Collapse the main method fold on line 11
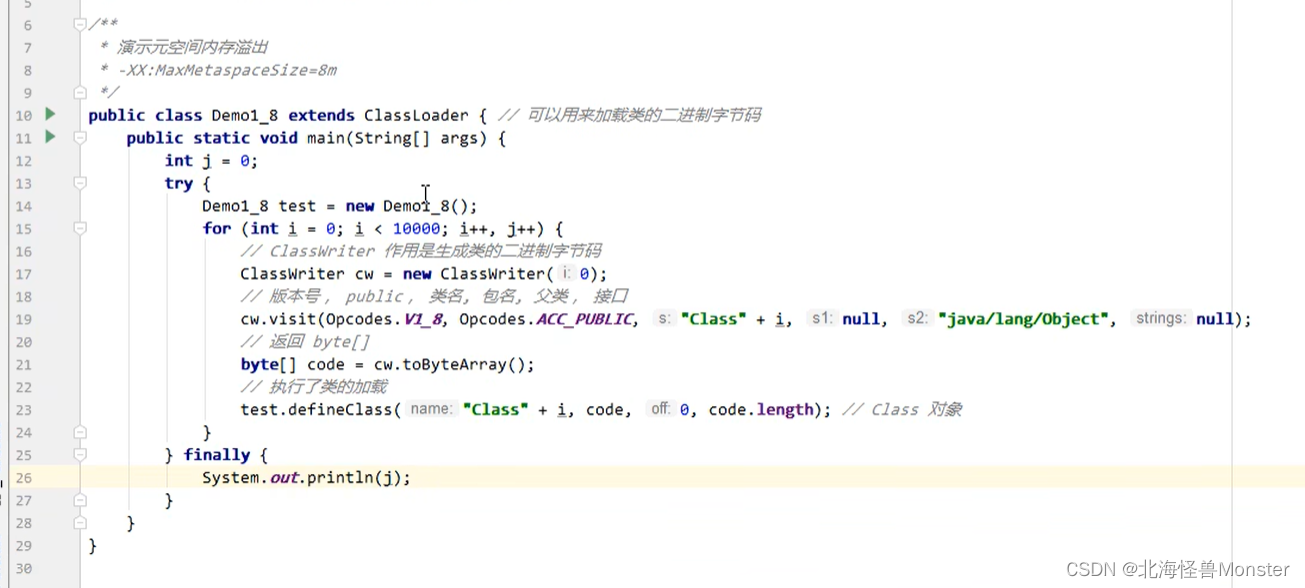Viewport: 1305px width, 588px height. pos(79,138)
